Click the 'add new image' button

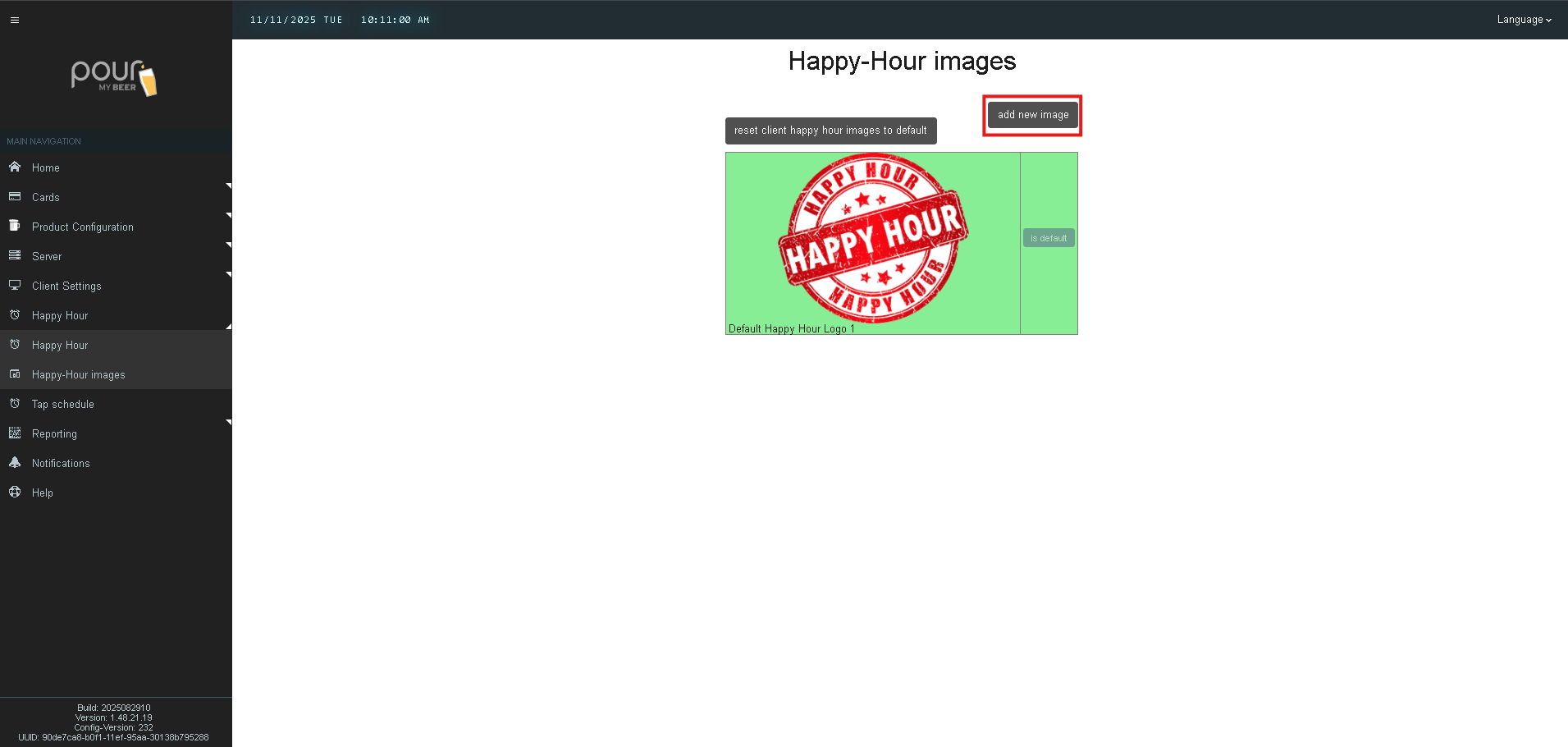pyautogui.click(x=1032, y=115)
